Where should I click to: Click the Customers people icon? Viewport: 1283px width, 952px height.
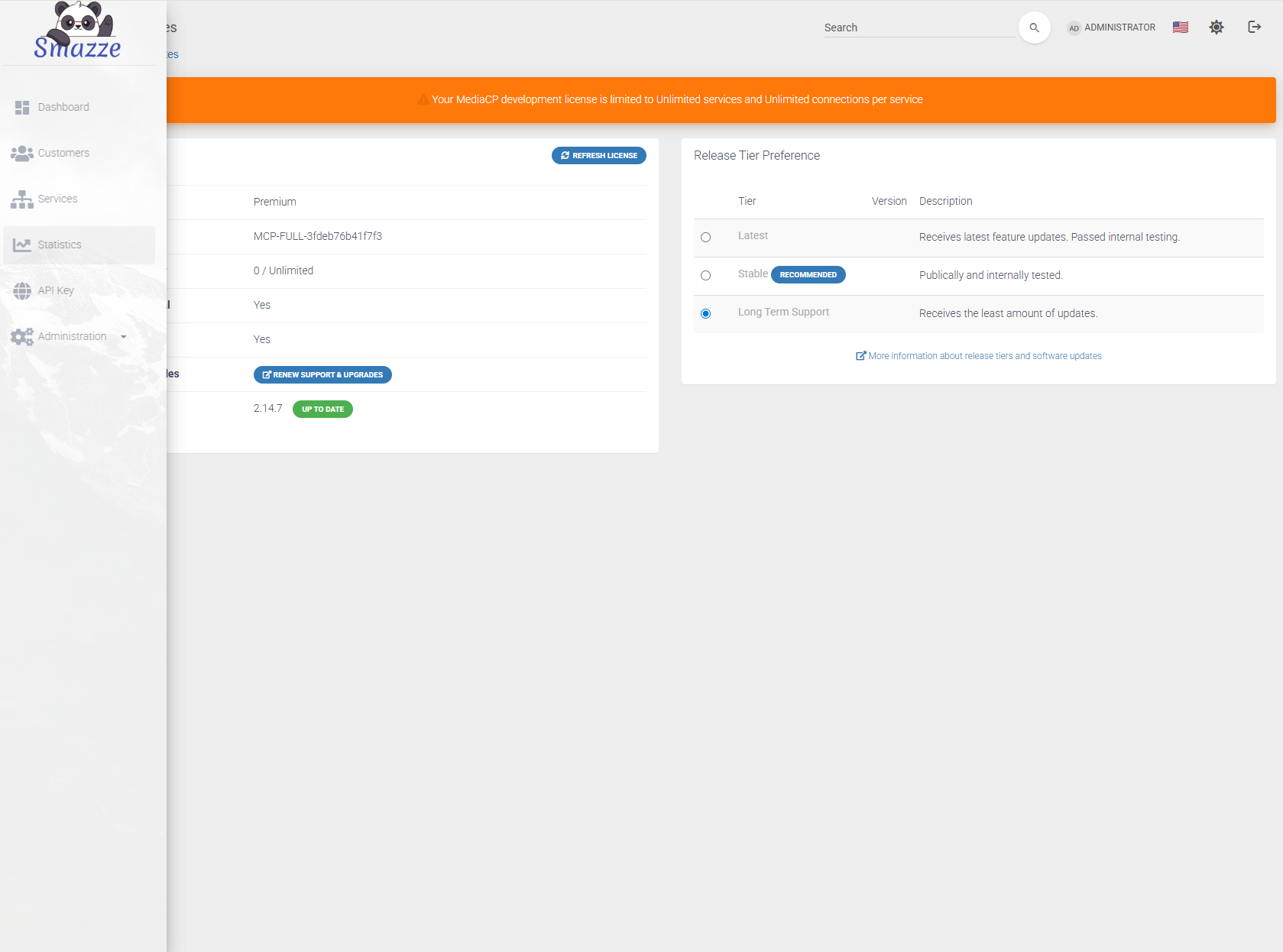pos(22,154)
